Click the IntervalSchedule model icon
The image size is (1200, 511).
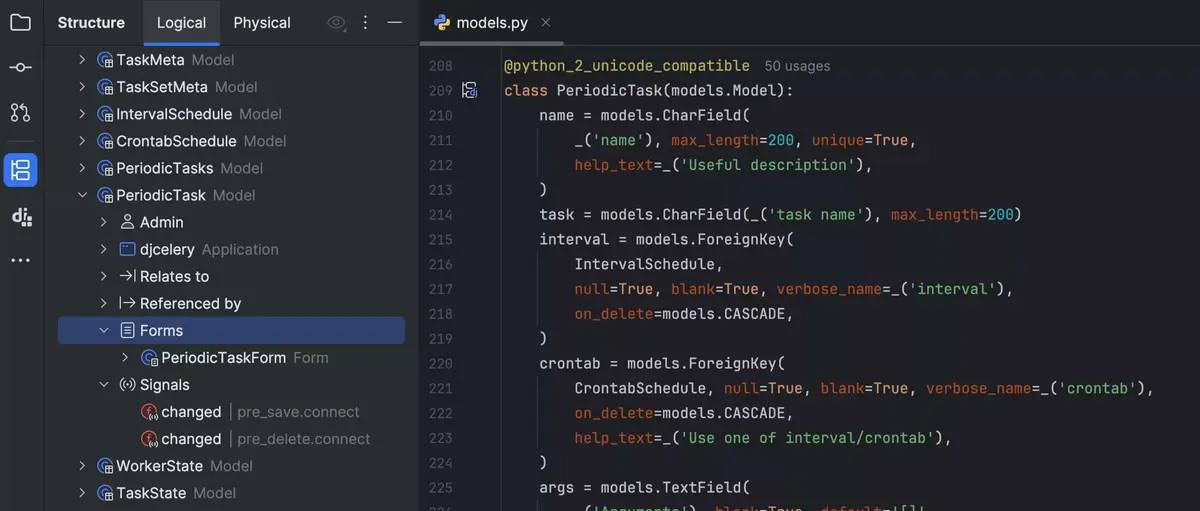[105, 114]
